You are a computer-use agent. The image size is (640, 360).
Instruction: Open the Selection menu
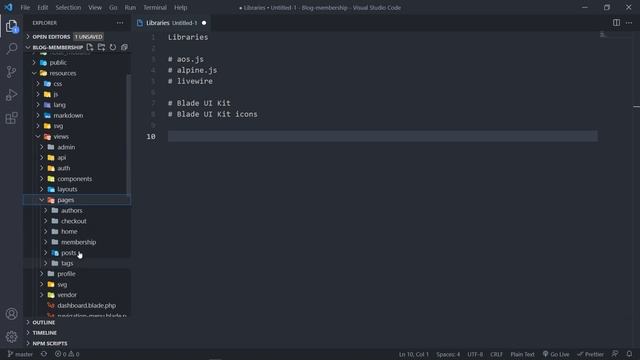click(x=68, y=7)
